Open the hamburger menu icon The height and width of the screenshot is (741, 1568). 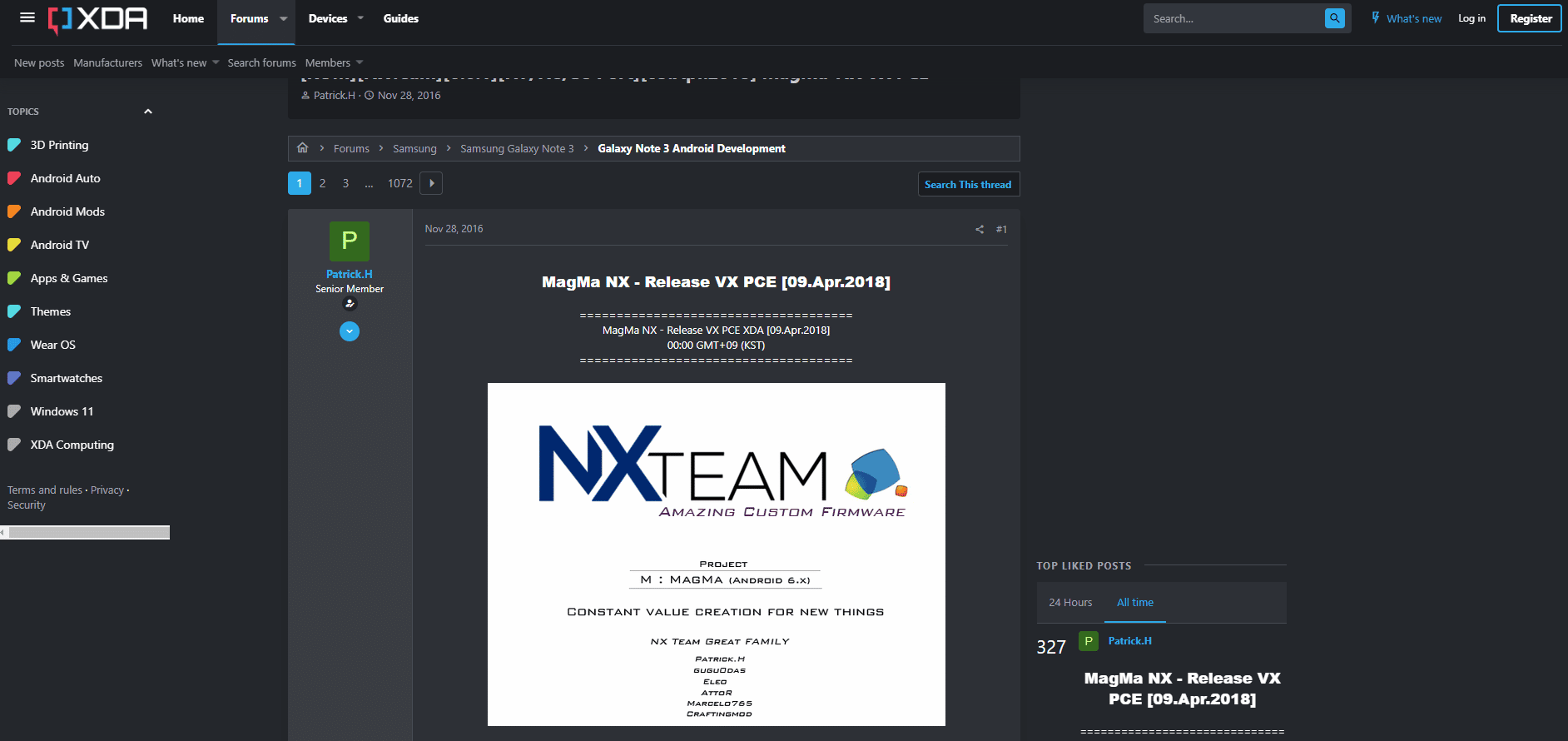(x=27, y=17)
